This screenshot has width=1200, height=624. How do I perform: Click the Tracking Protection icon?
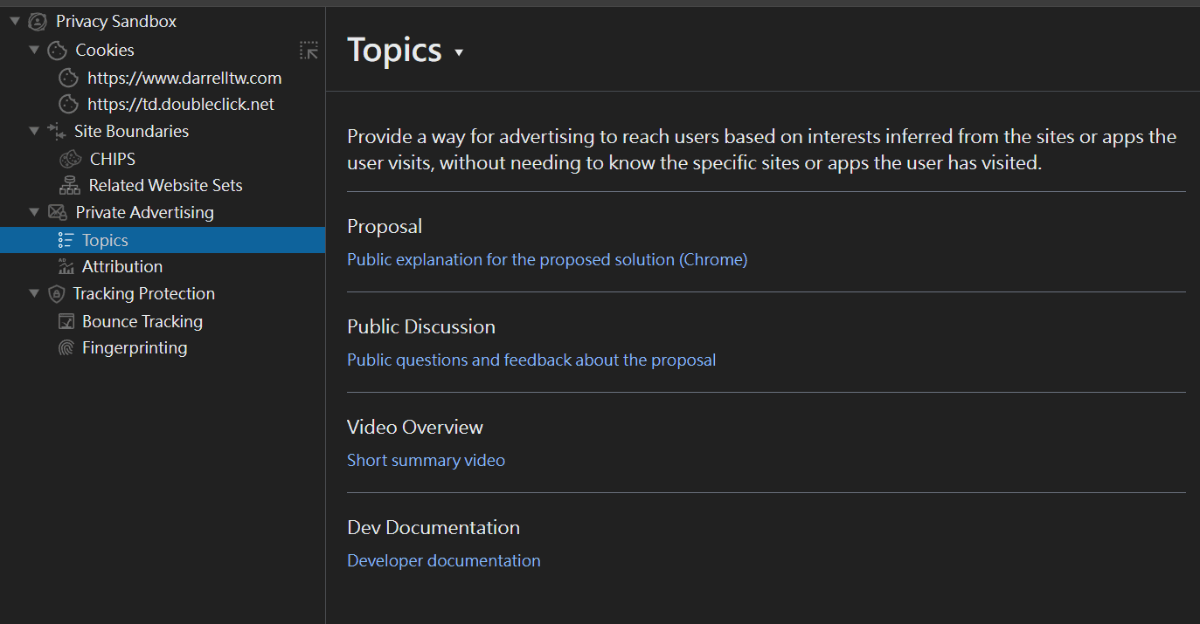54,293
